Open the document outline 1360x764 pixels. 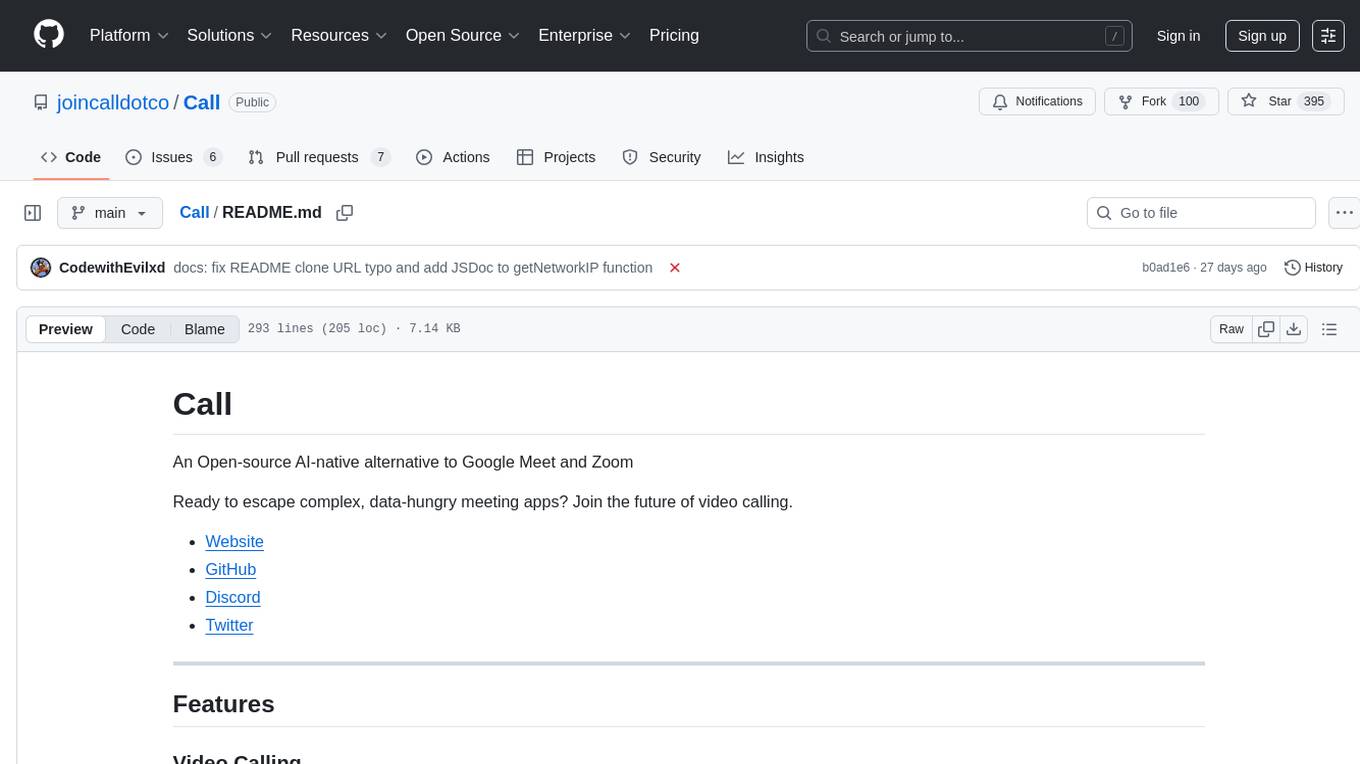point(1329,329)
